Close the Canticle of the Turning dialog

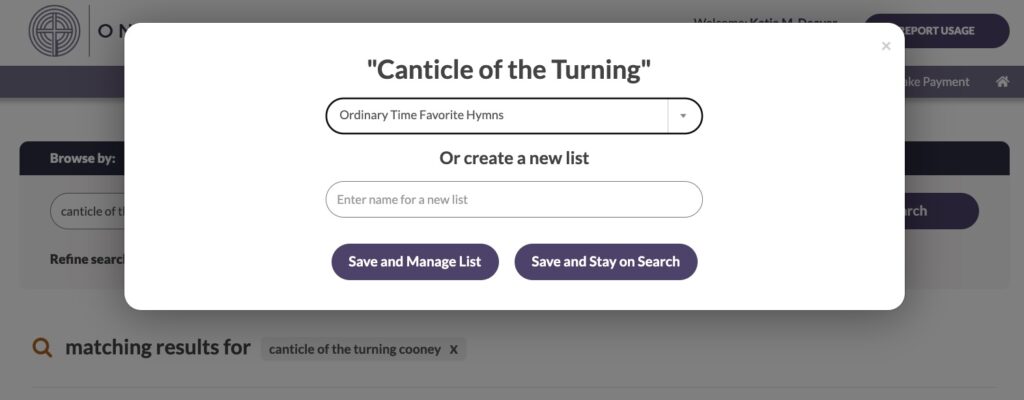pyautogui.click(x=886, y=46)
